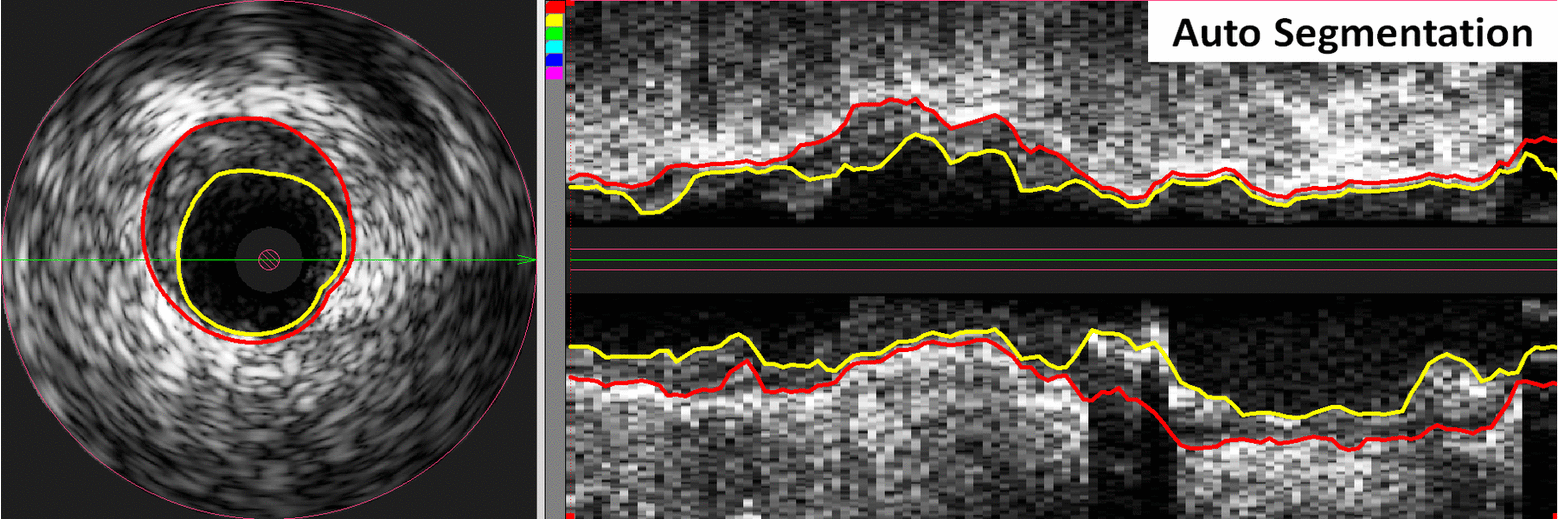This screenshot has height=519, width=1558.
Task: Choose the cyan color swatch
Action: 553,47
